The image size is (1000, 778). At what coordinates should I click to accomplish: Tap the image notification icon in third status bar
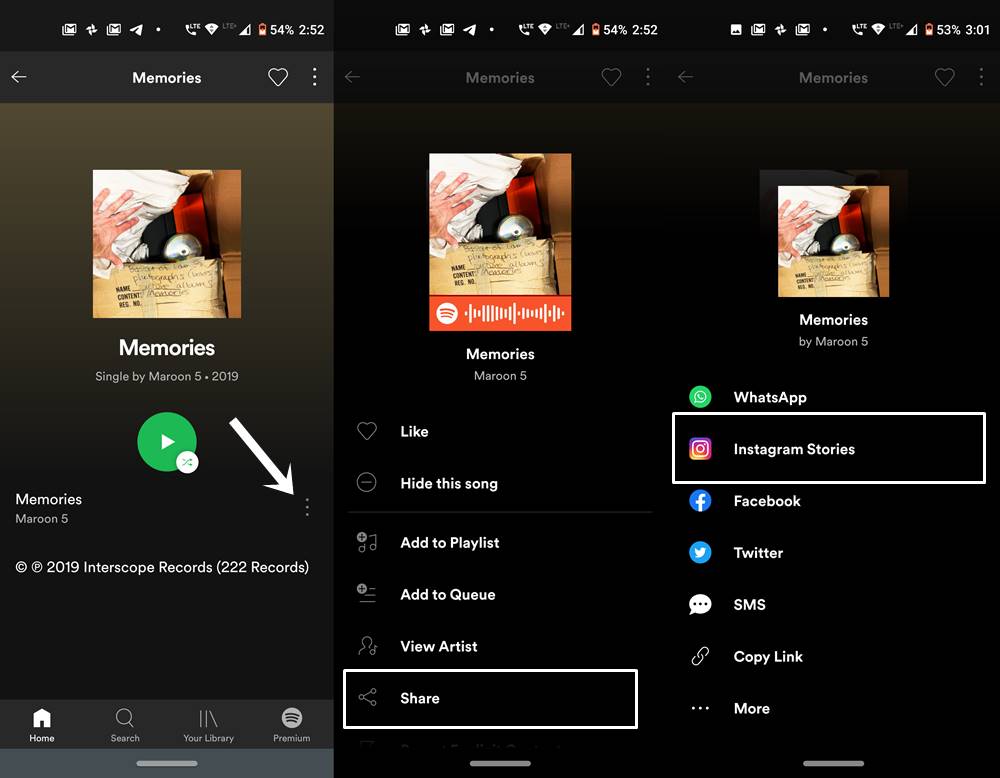pos(736,29)
